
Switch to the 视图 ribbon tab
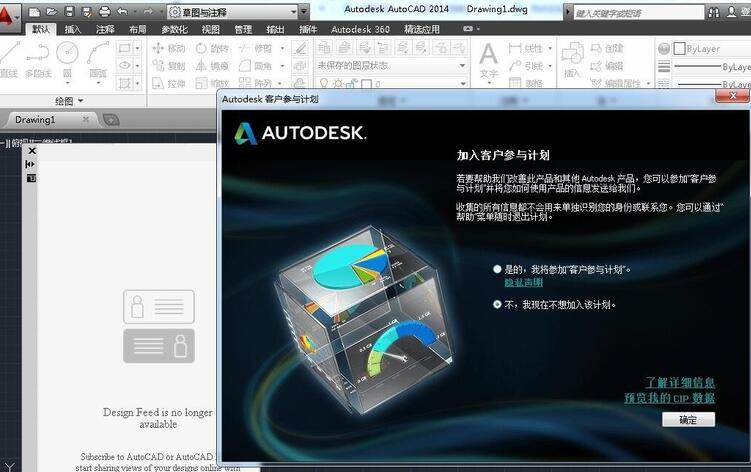coord(210,29)
